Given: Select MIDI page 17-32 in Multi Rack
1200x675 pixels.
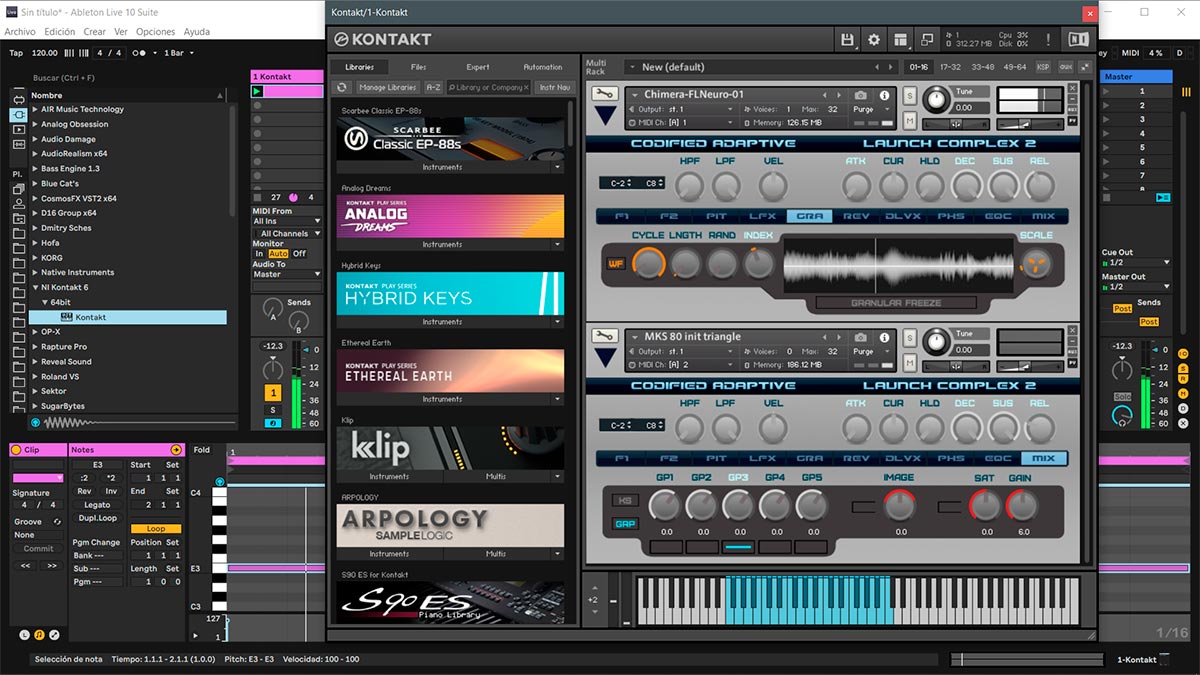Looking at the screenshot, I should click(x=951, y=67).
